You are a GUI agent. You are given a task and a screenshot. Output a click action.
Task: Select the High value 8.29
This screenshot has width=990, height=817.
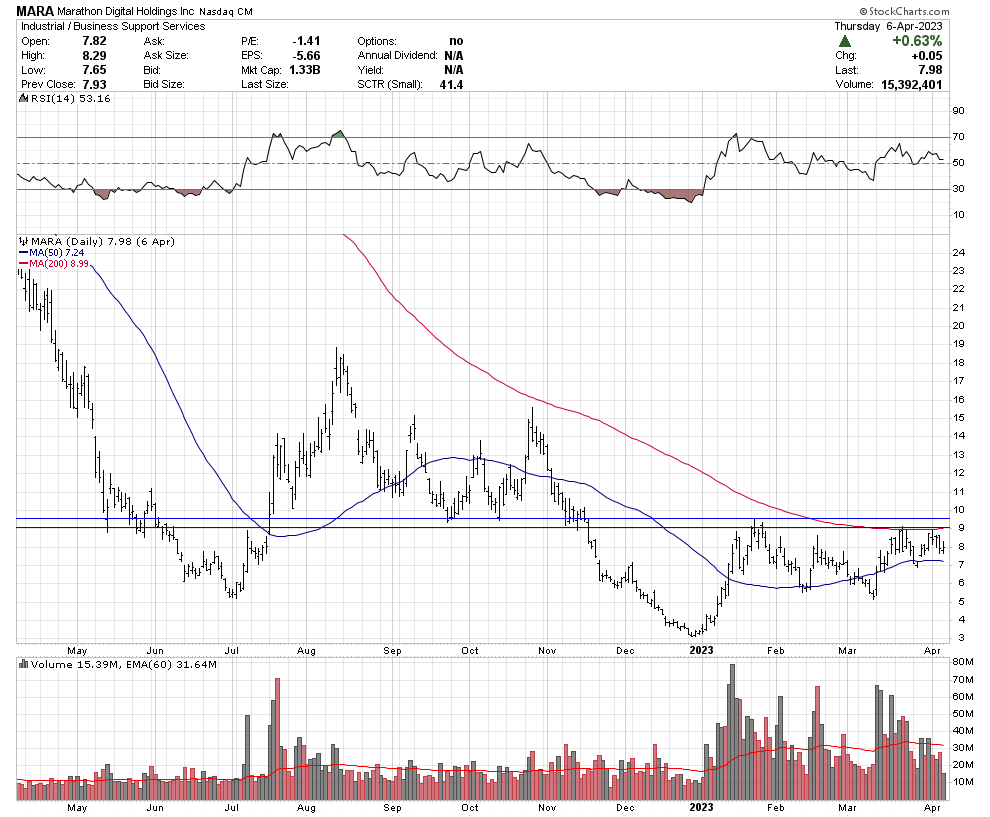tap(95, 56)
